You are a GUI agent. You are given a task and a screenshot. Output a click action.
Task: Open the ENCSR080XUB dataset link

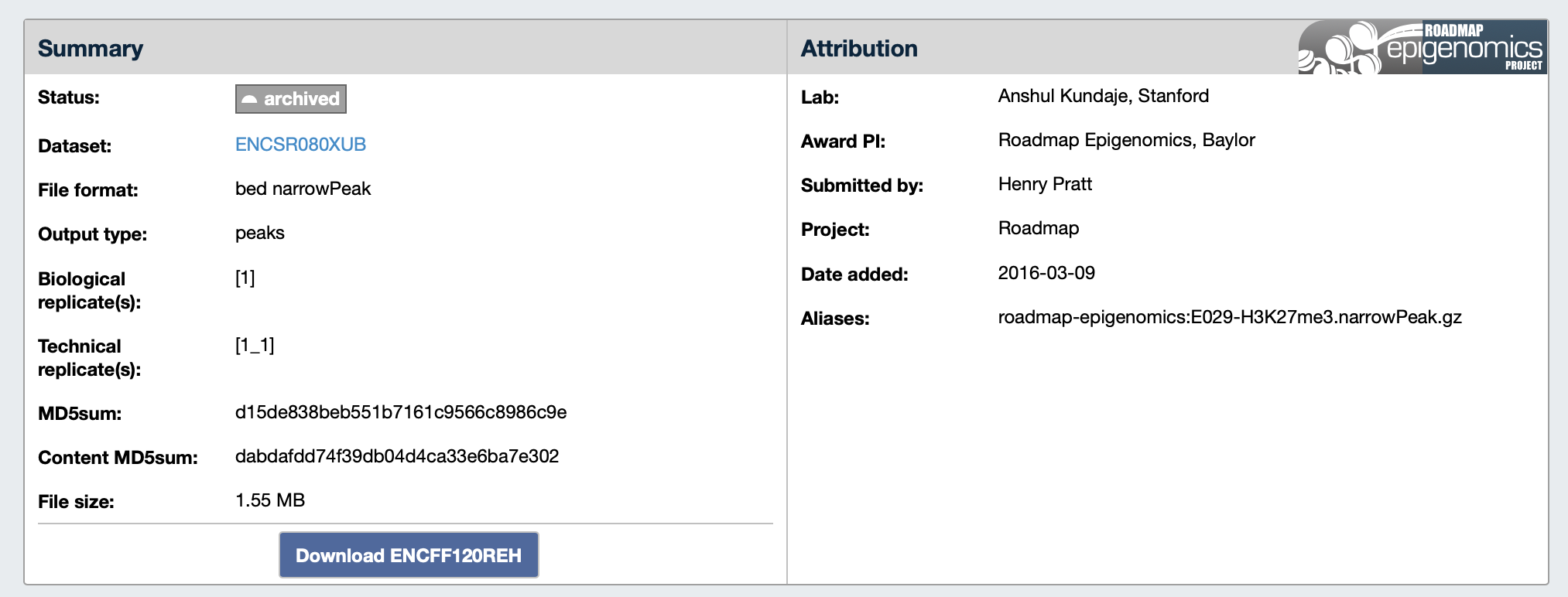click(300, 144)
